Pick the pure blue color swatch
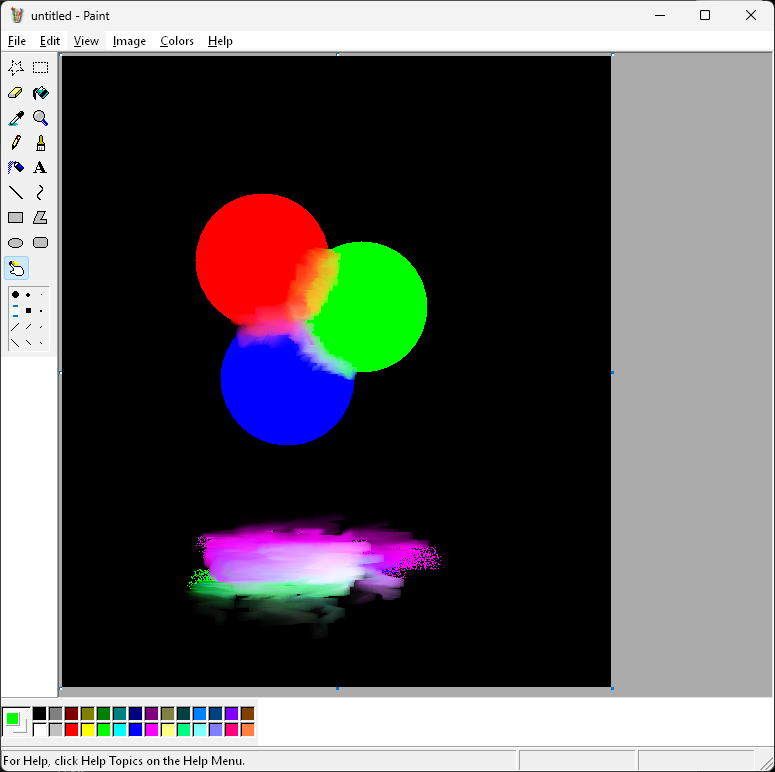 pos(135,729)
